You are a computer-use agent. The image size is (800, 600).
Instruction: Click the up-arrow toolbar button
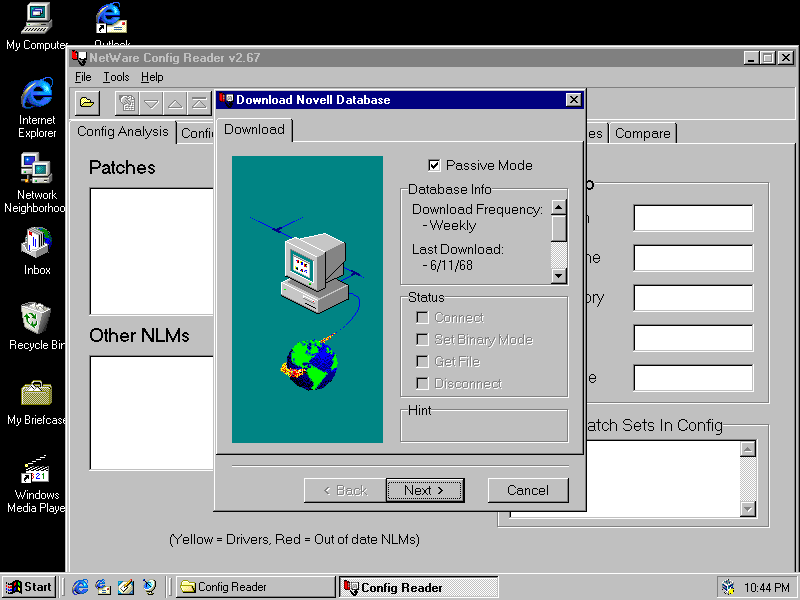coord(175,103)
